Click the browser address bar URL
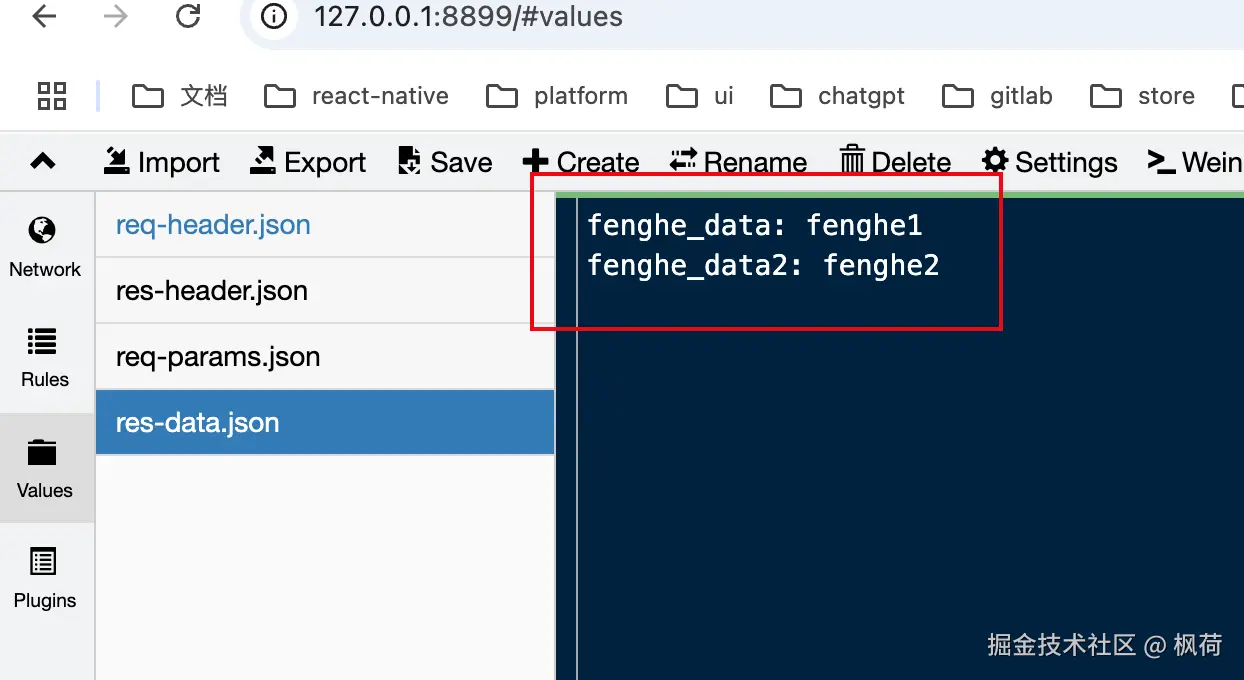 [468, 17]
